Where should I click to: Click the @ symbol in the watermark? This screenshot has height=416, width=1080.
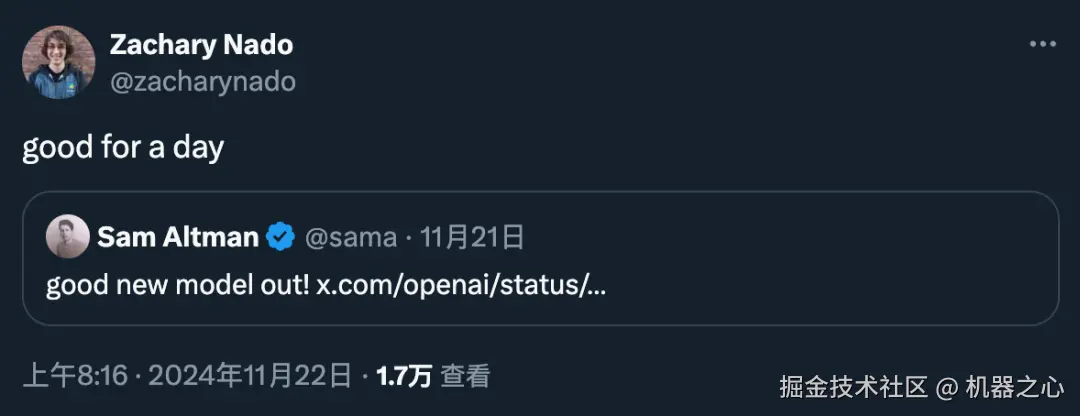pyautogui.click(x=946, y=388)
